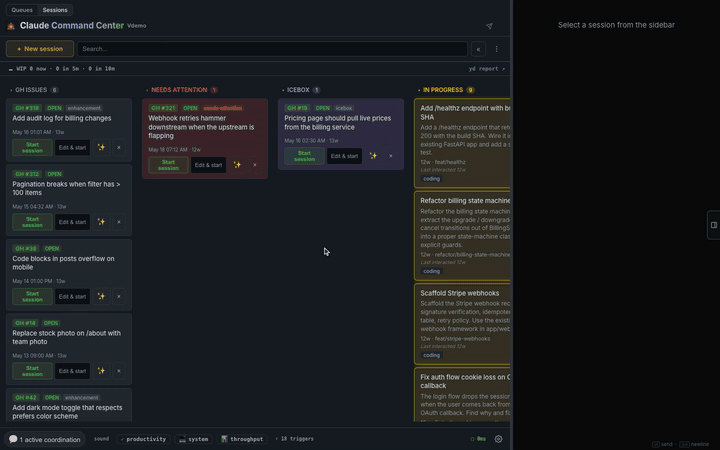720x450 pixels.
Task: Click sparkle icon on Pagination breaks card
Action: point(101,222)
